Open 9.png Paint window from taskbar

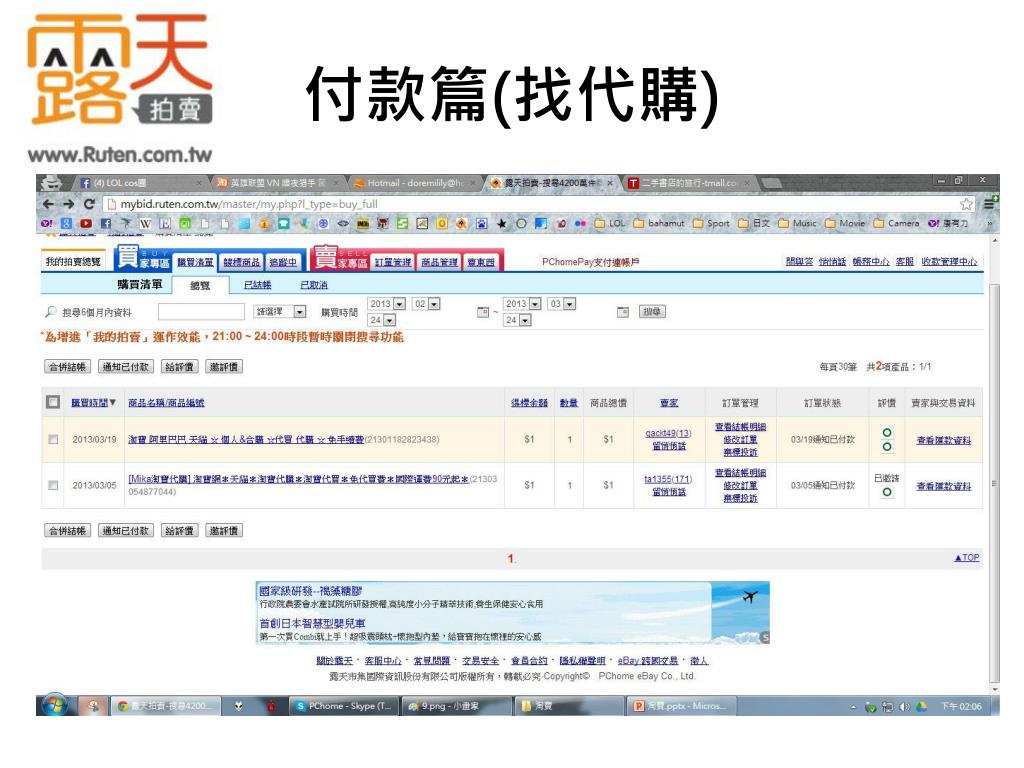pos(456,706)
